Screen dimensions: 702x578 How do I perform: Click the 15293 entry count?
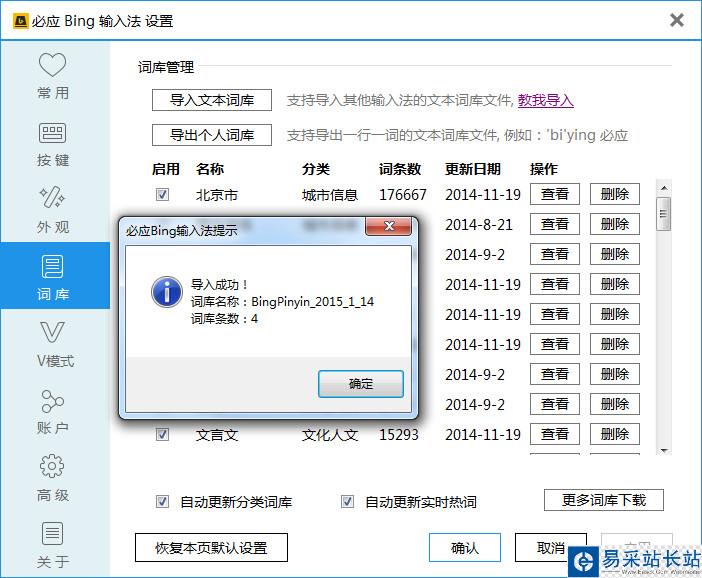click(x=398, y=435)
